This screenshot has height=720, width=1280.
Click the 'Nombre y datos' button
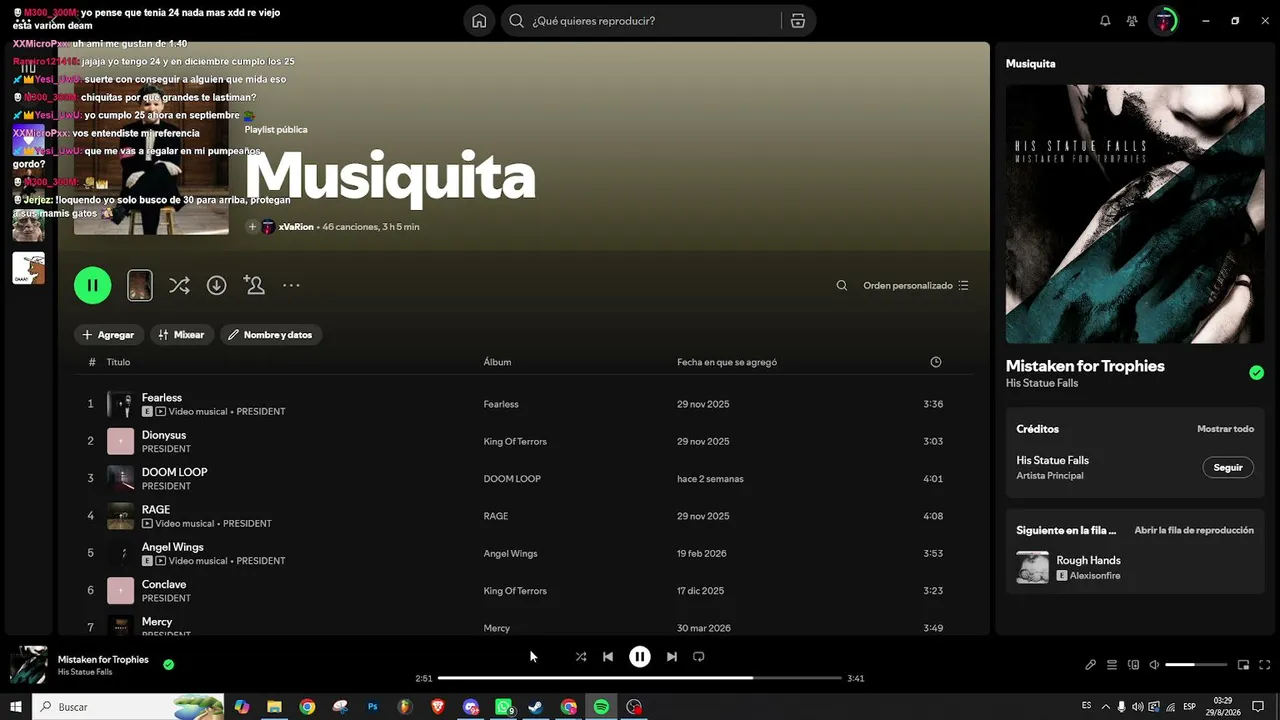point(270,335)
